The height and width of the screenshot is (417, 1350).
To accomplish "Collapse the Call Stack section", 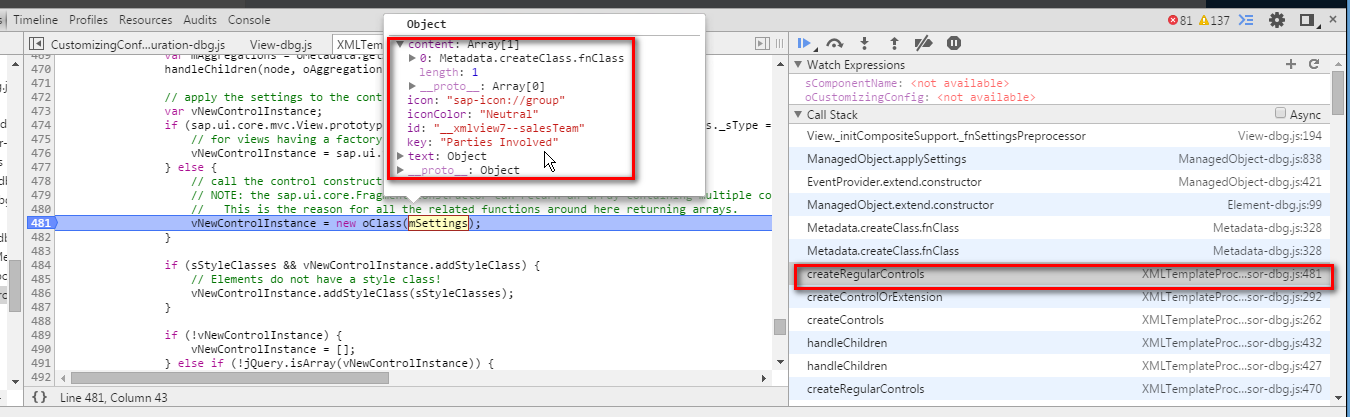I will tap(797, 114).
